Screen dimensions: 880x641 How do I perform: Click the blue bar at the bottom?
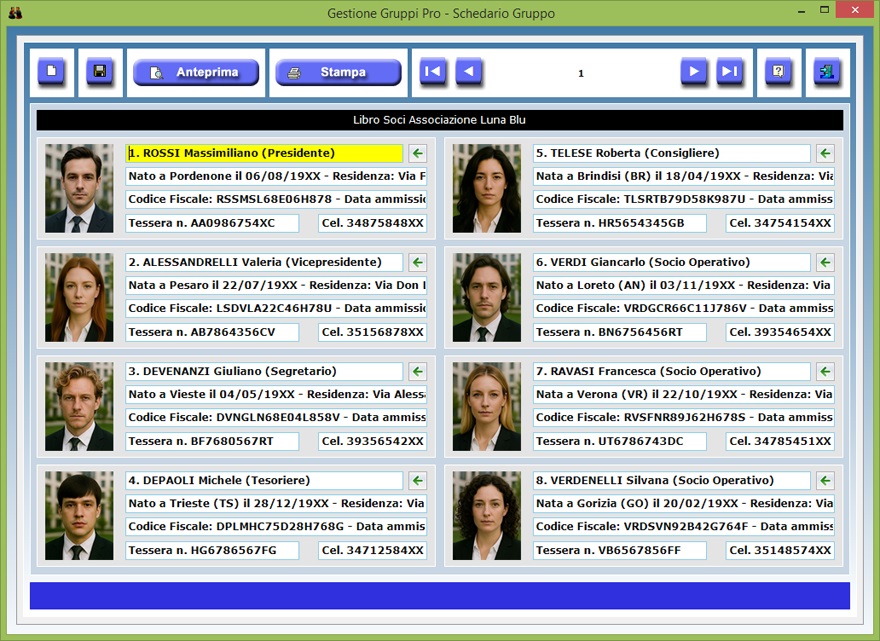(x=440, y=596)
